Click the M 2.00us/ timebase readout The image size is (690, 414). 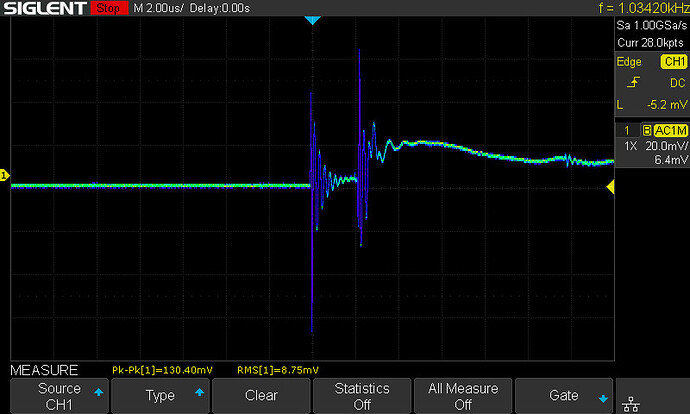[x=158, y=8]
